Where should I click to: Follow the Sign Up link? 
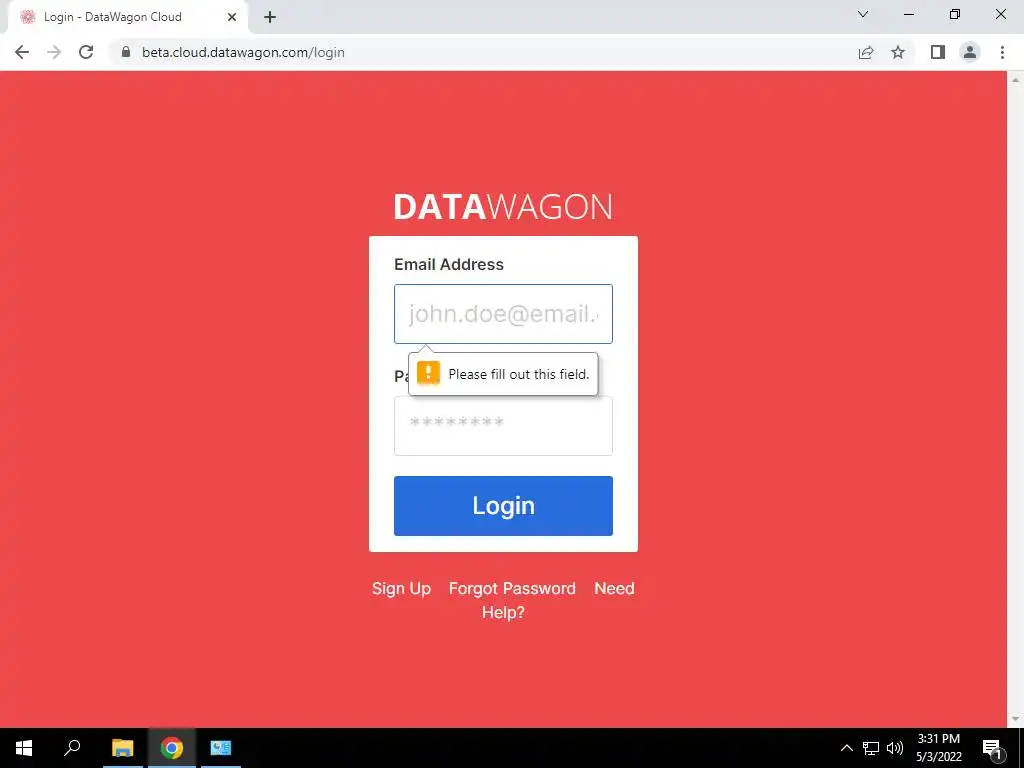click(402, 588)
